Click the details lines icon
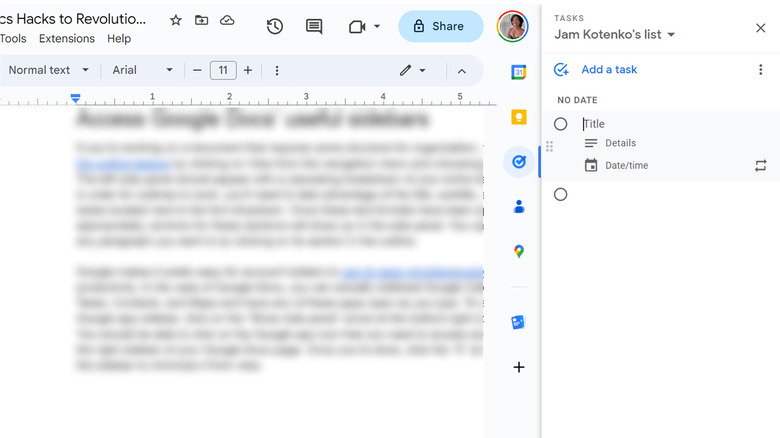Image resolution: width=780 pixels, height=438 pixels. tap(591, 143)
